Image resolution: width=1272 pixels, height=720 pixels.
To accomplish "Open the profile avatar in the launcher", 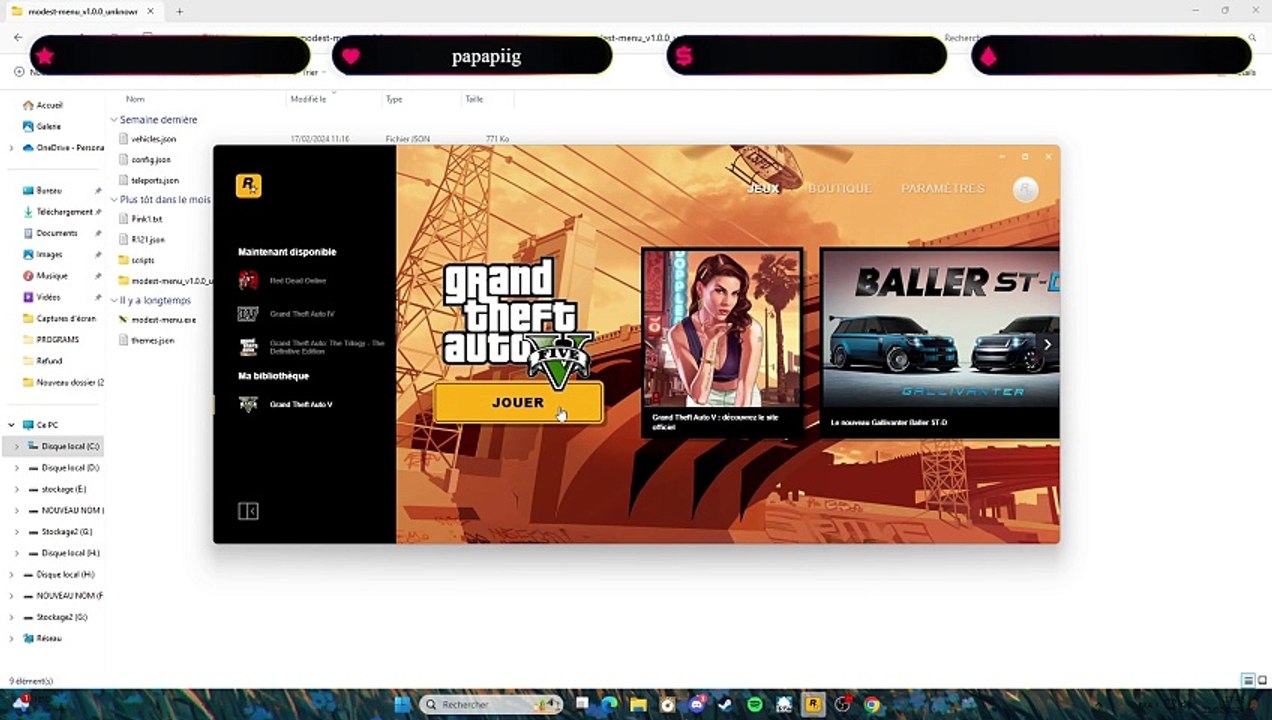I will pos(1025,189).
